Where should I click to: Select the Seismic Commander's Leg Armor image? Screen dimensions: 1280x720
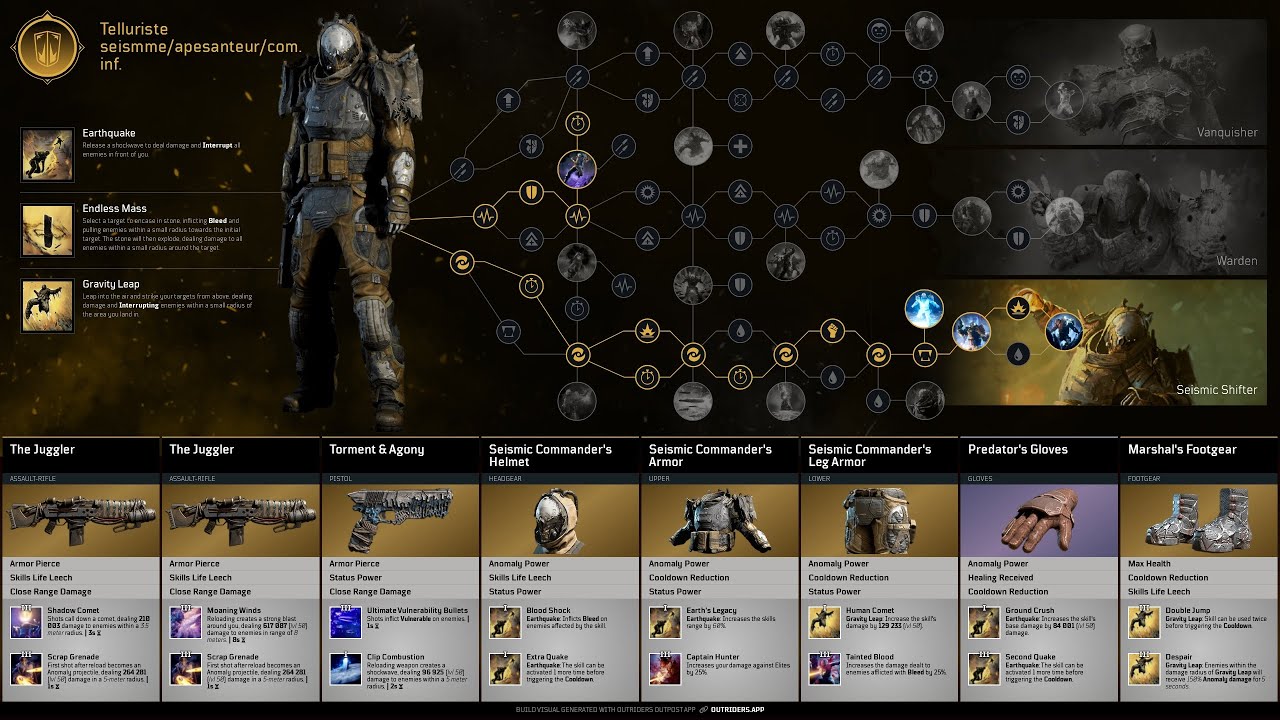pos(880,520)
